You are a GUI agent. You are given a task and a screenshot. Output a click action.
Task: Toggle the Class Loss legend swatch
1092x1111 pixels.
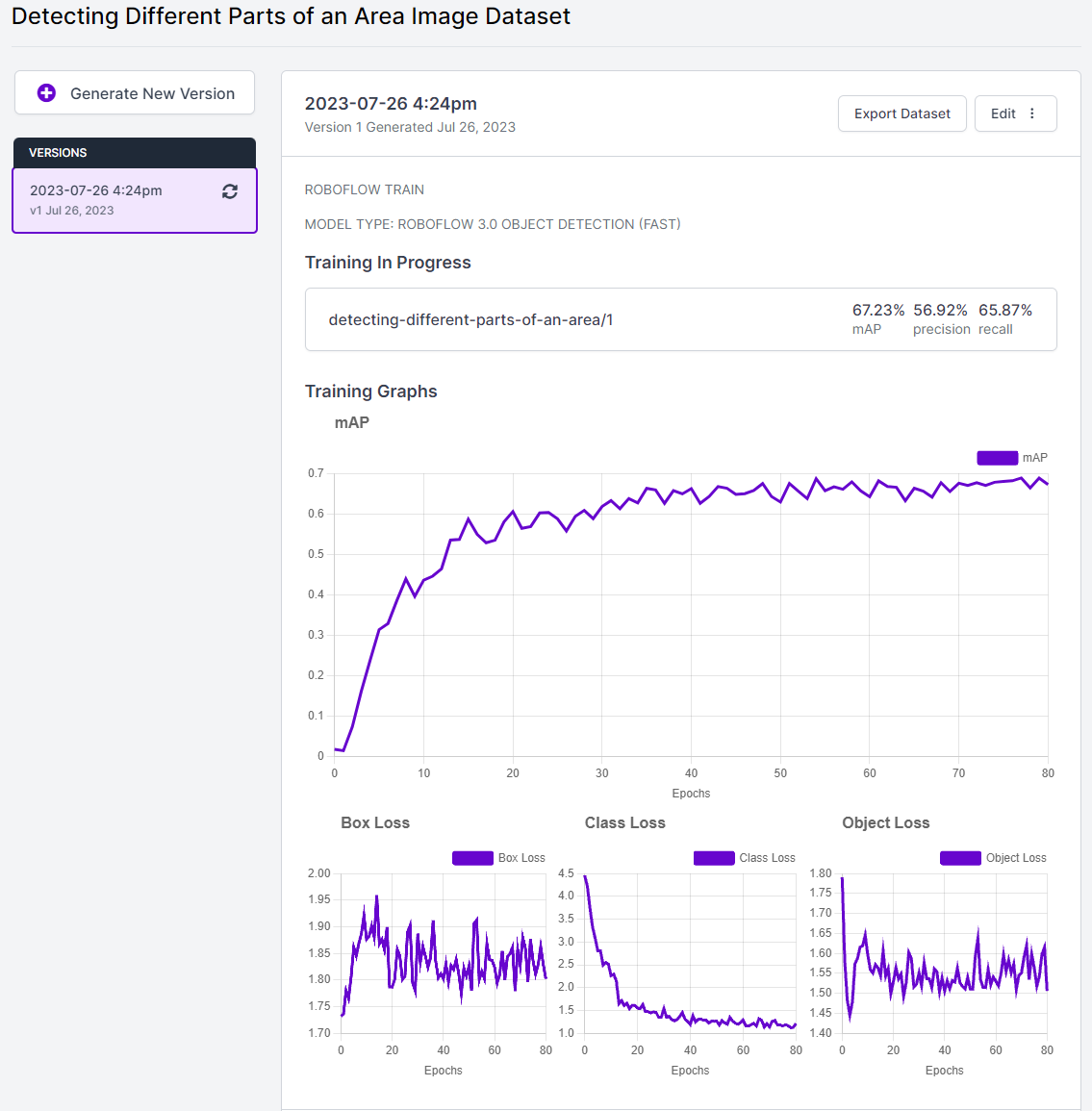[x=714, y=858]
